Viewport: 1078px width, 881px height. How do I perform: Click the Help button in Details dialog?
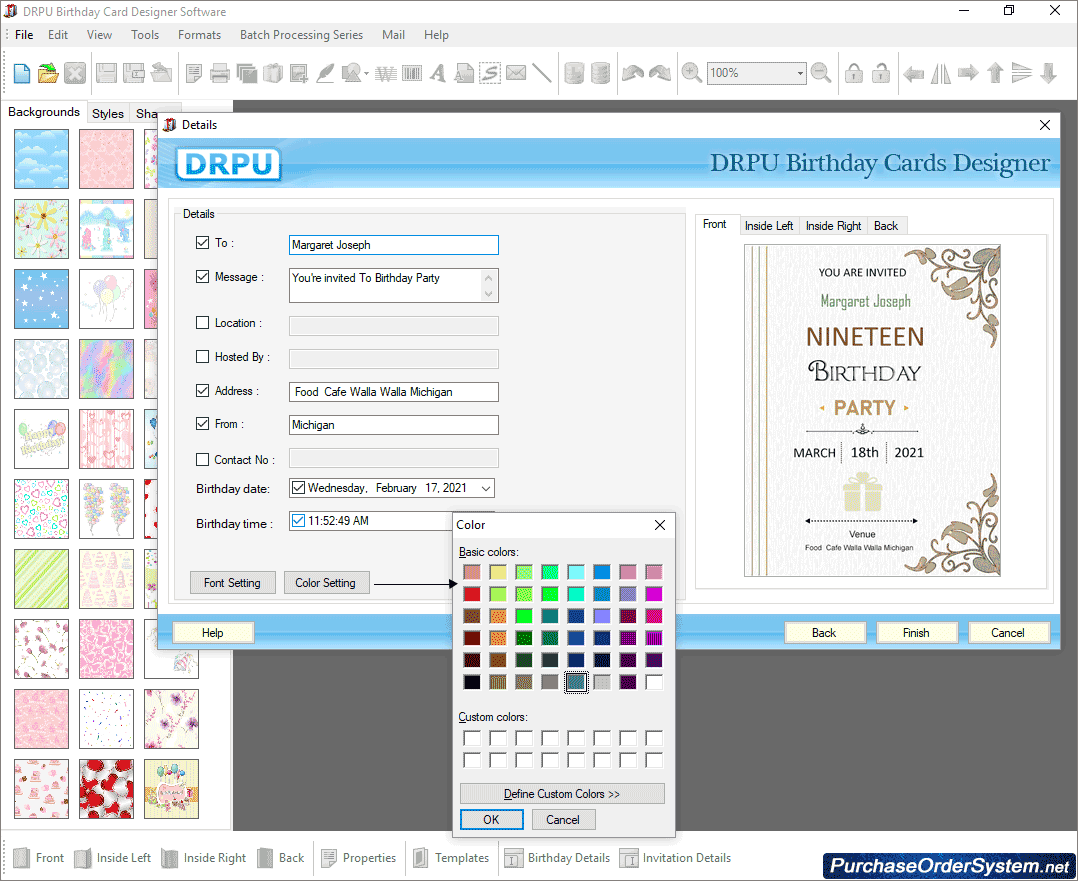point(212,633)
